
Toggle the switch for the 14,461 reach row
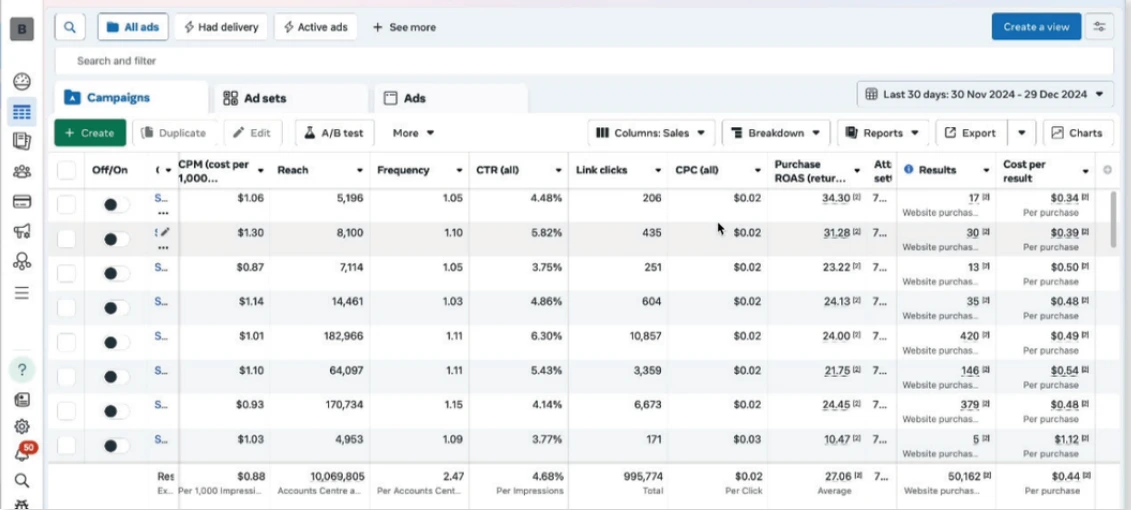pos(116,308)
